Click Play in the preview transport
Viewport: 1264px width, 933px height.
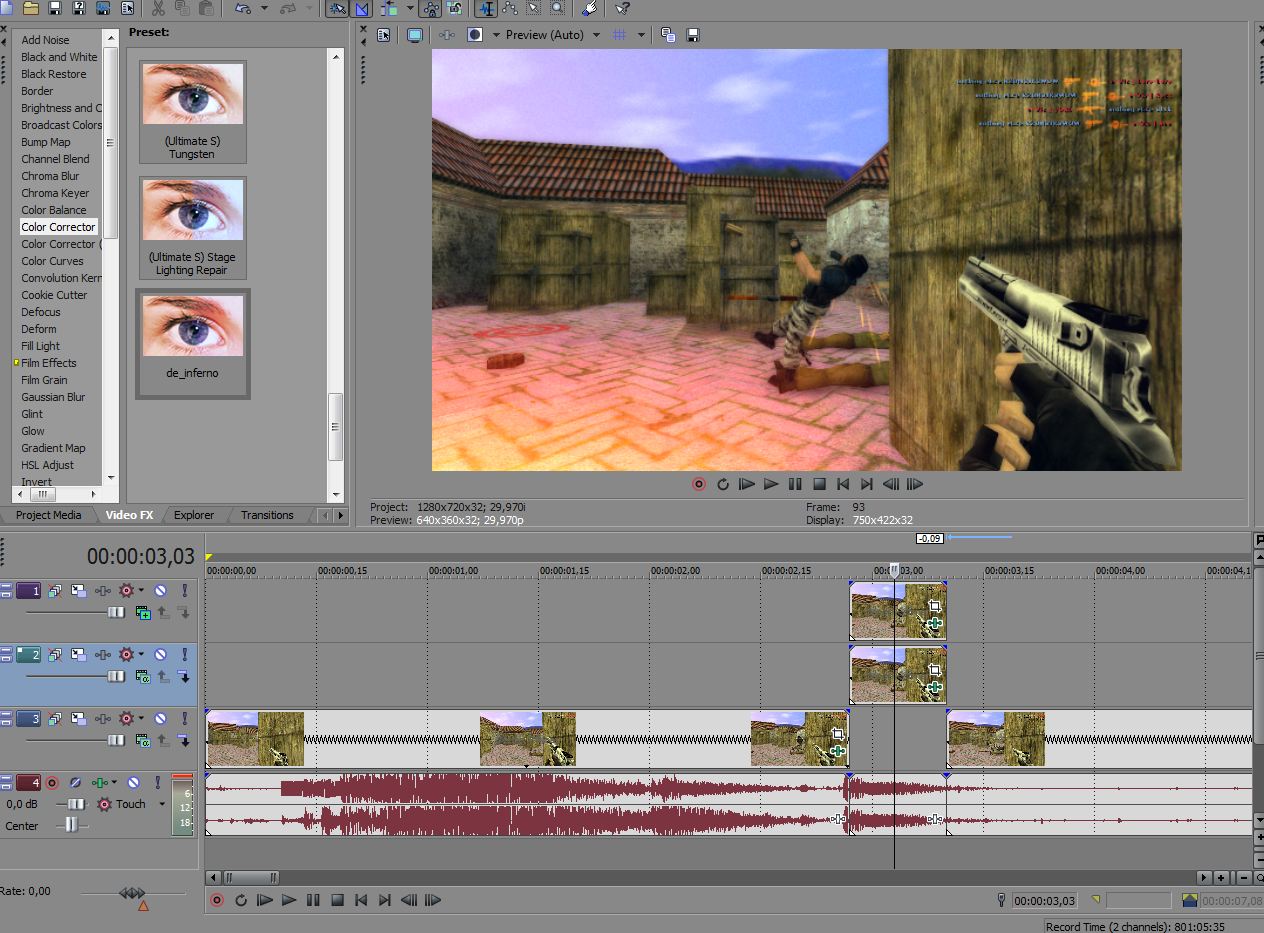(771, 484)
